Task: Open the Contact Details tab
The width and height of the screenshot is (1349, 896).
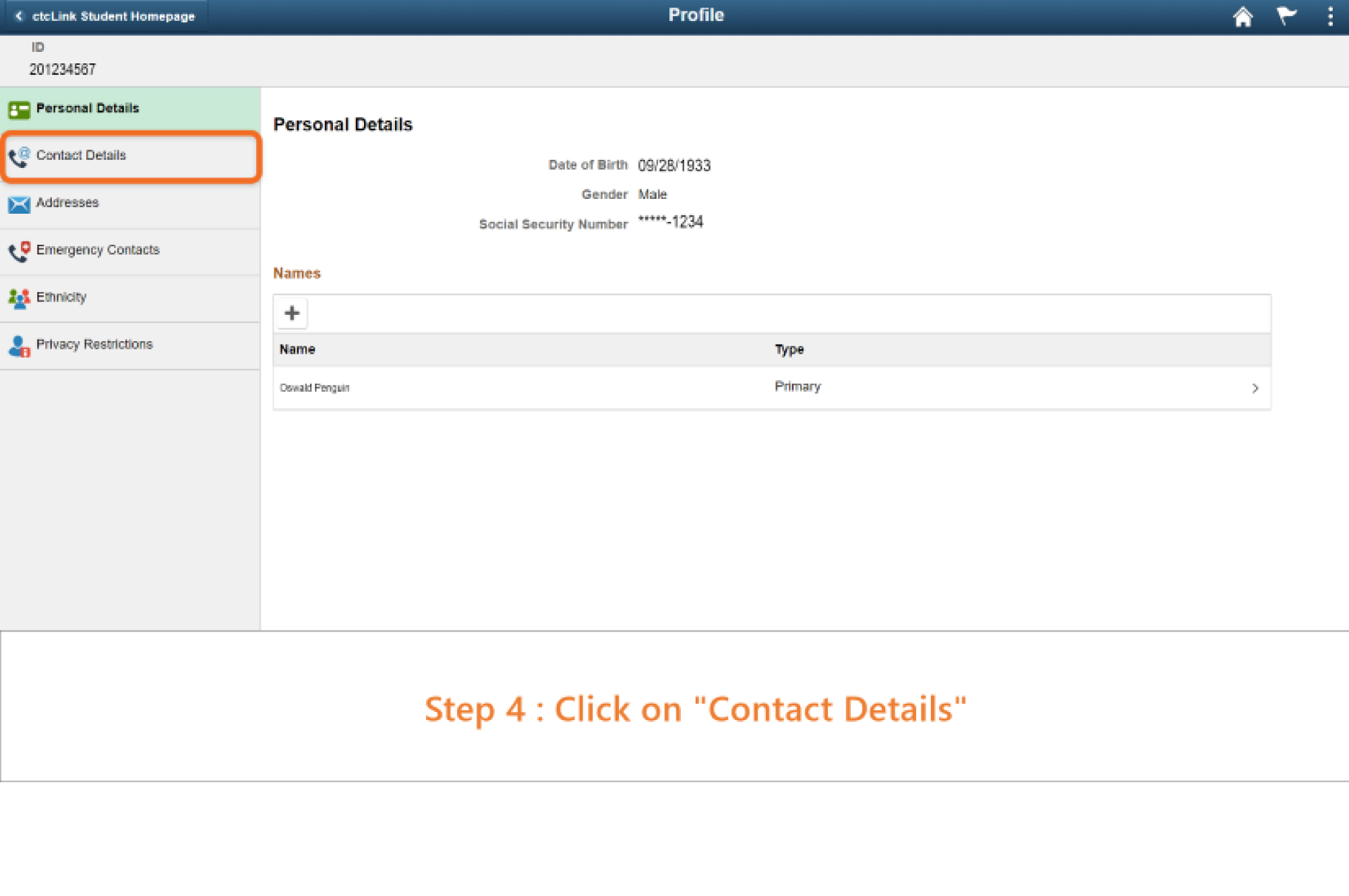Action: click(x=81, y=155)
